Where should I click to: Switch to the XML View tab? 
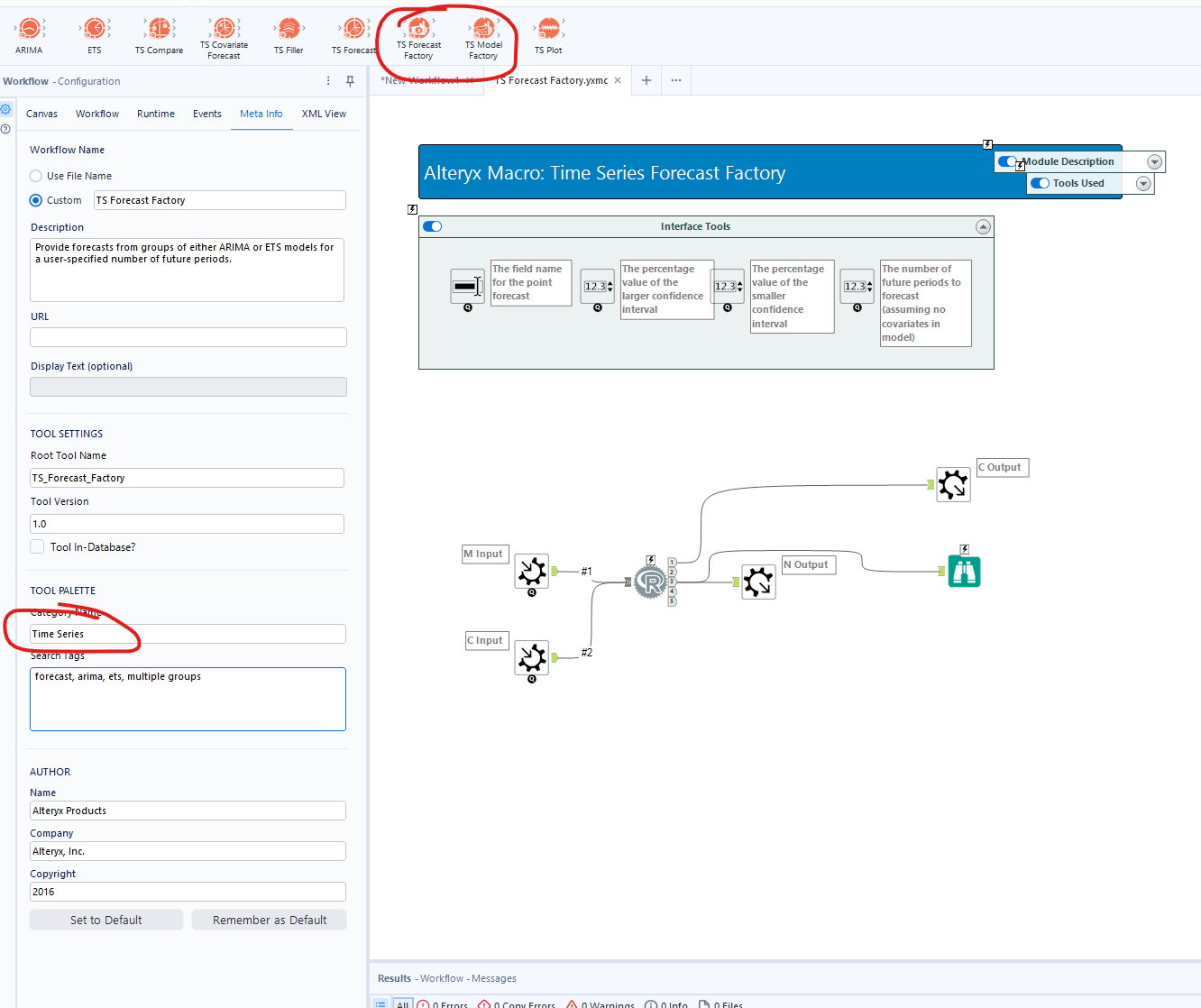click(324, 114)
